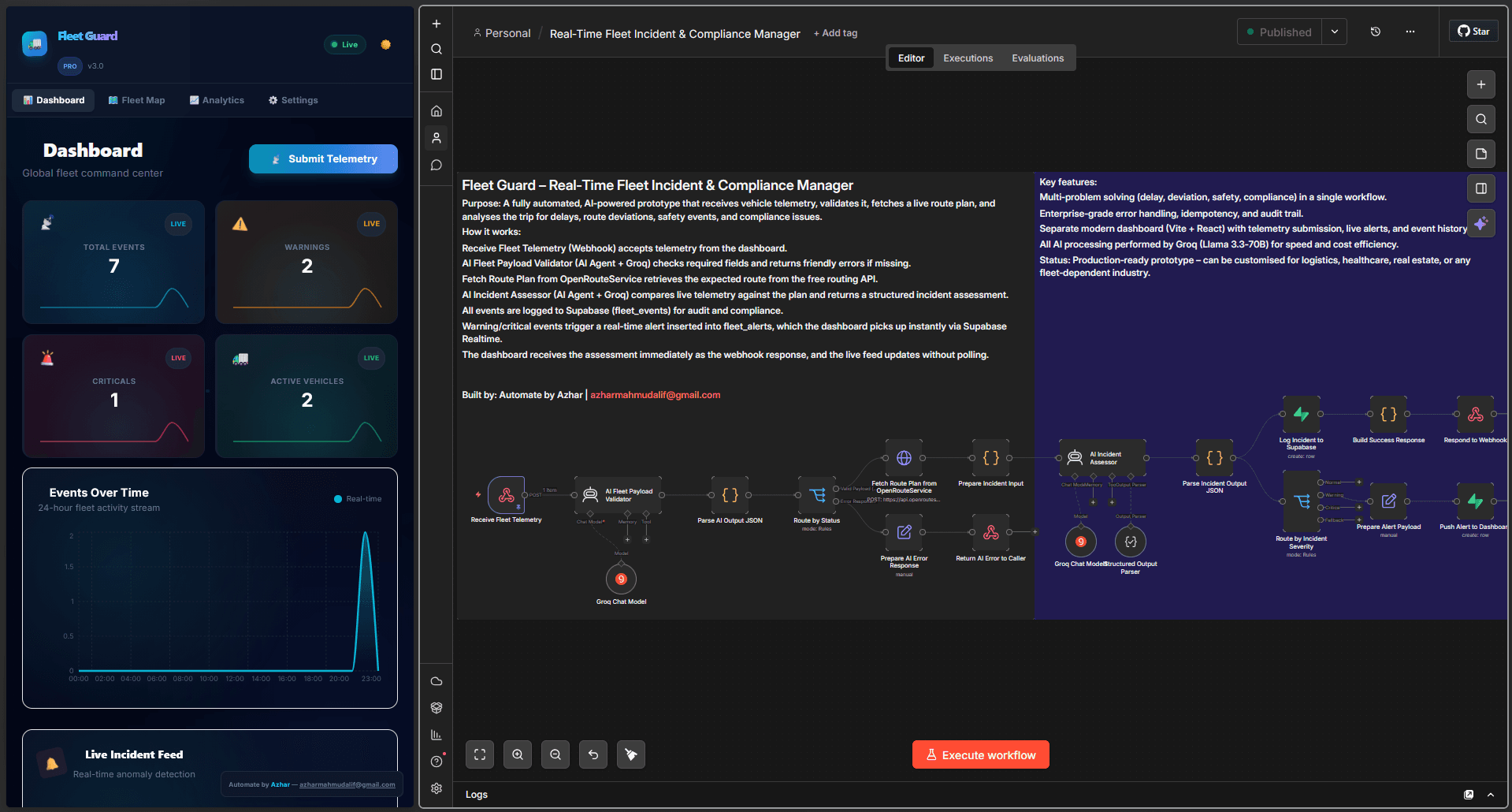Select the Structured Output Parser node
The width and height of the screenshot is (1512, 812).
tap(1131, 542)
